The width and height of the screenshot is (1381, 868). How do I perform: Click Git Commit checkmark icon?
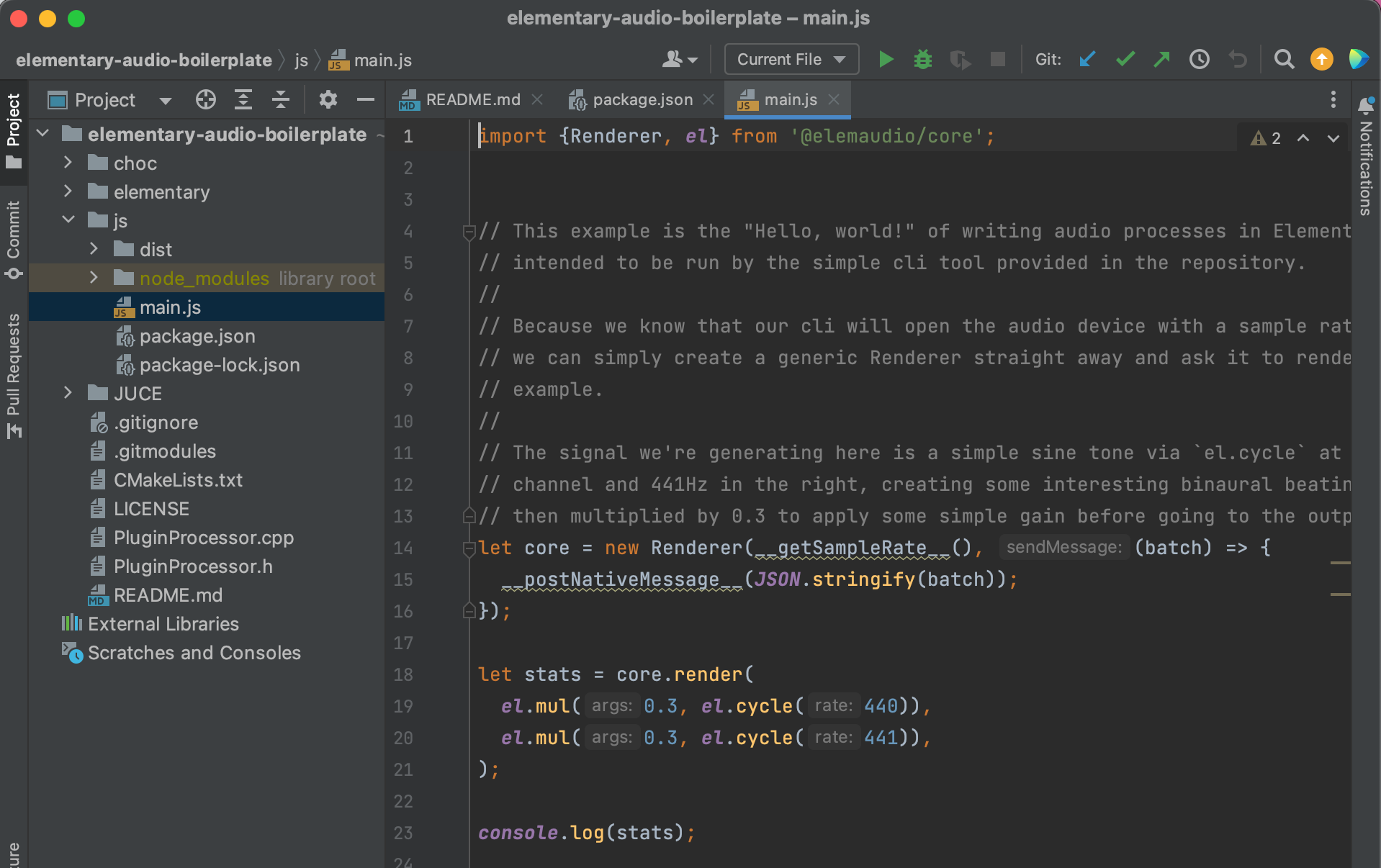(1125, 60)
